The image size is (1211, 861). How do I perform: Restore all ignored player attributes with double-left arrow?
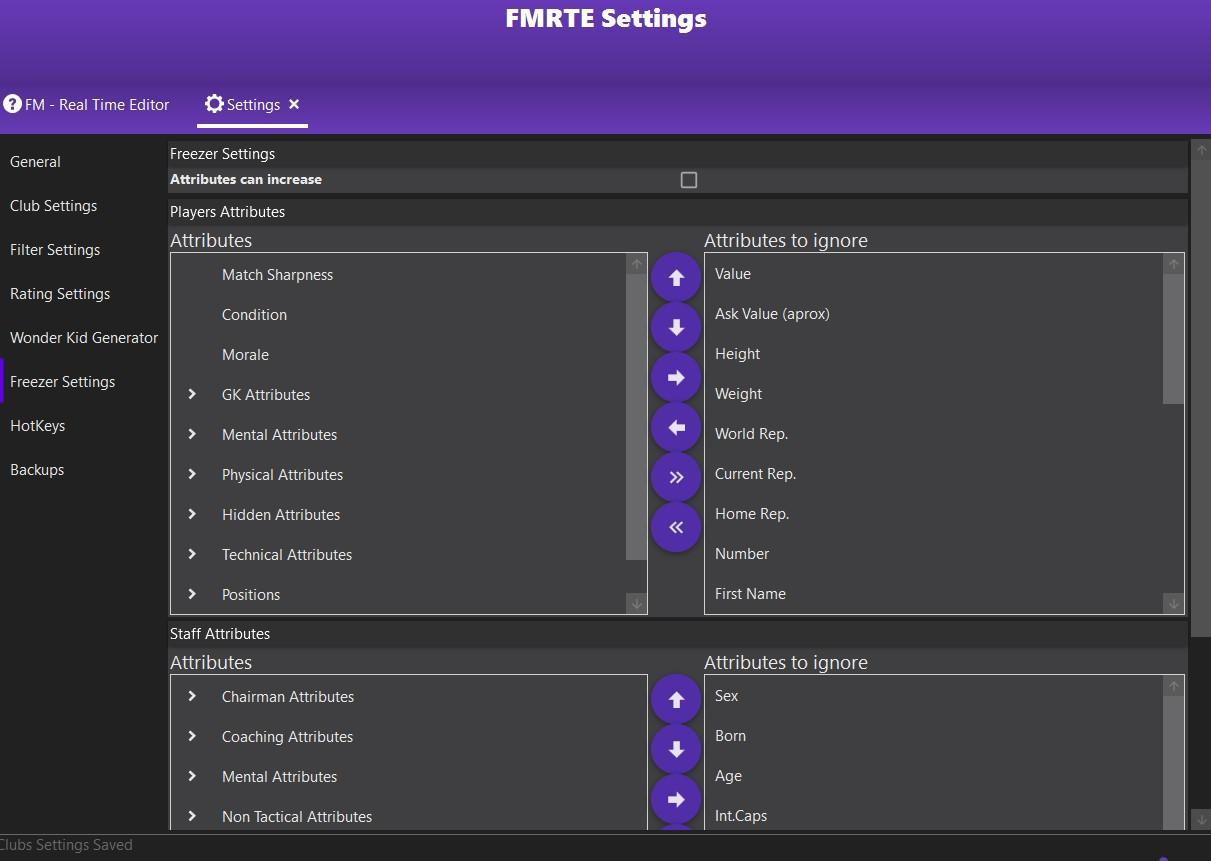coord(676,528)
